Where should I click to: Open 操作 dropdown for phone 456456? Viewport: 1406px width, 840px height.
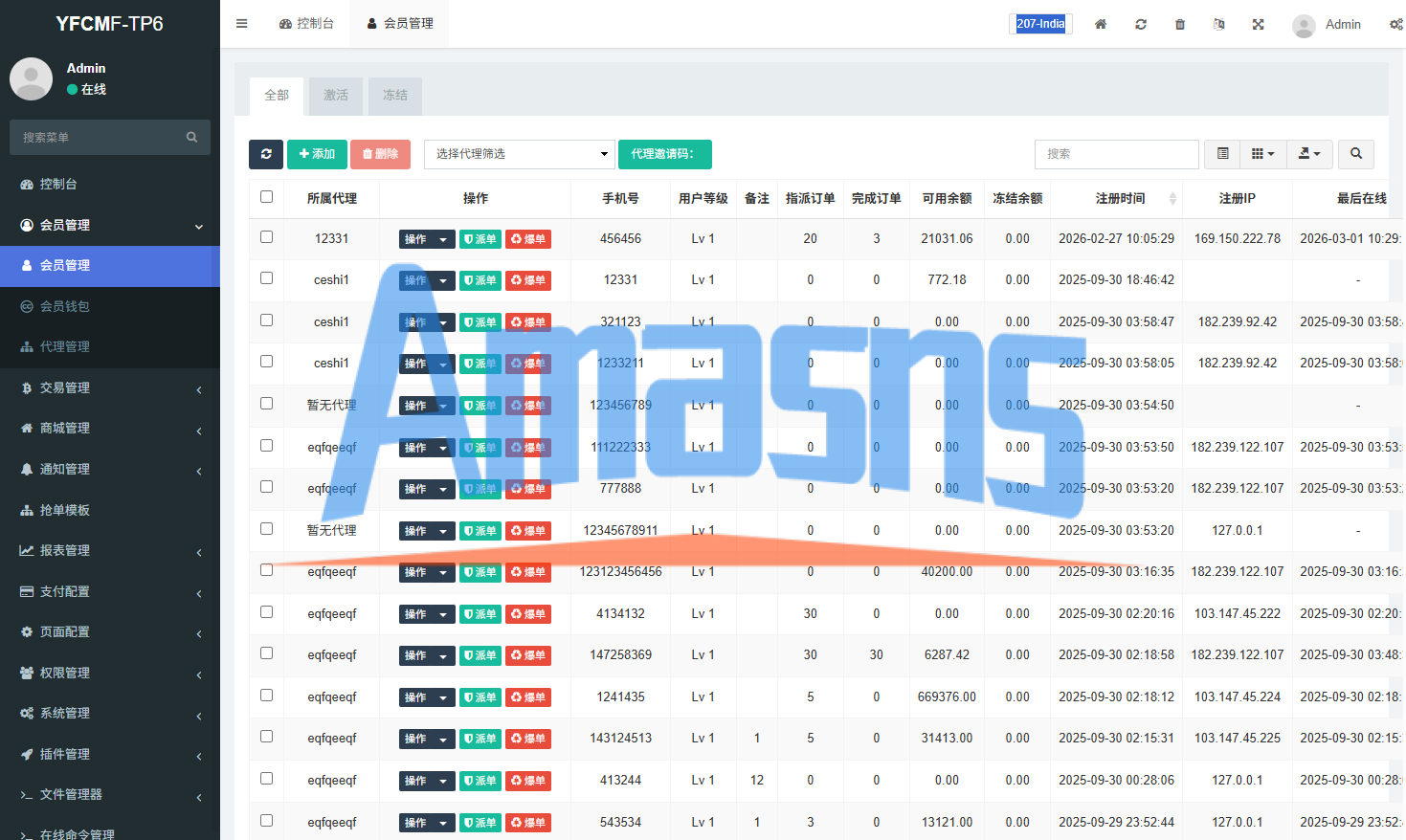click(427, 239)
